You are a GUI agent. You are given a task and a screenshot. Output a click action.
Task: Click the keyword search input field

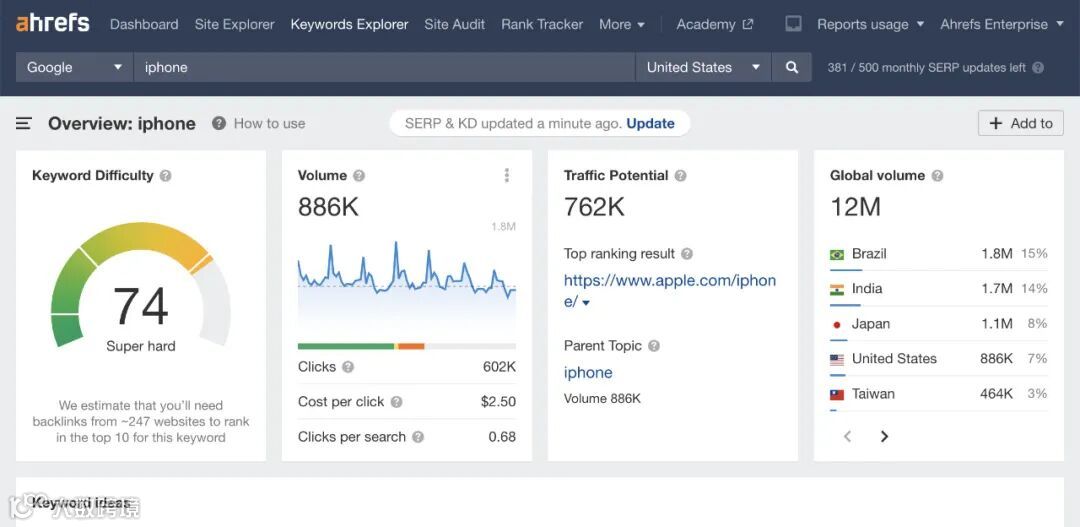click(384, 68)
